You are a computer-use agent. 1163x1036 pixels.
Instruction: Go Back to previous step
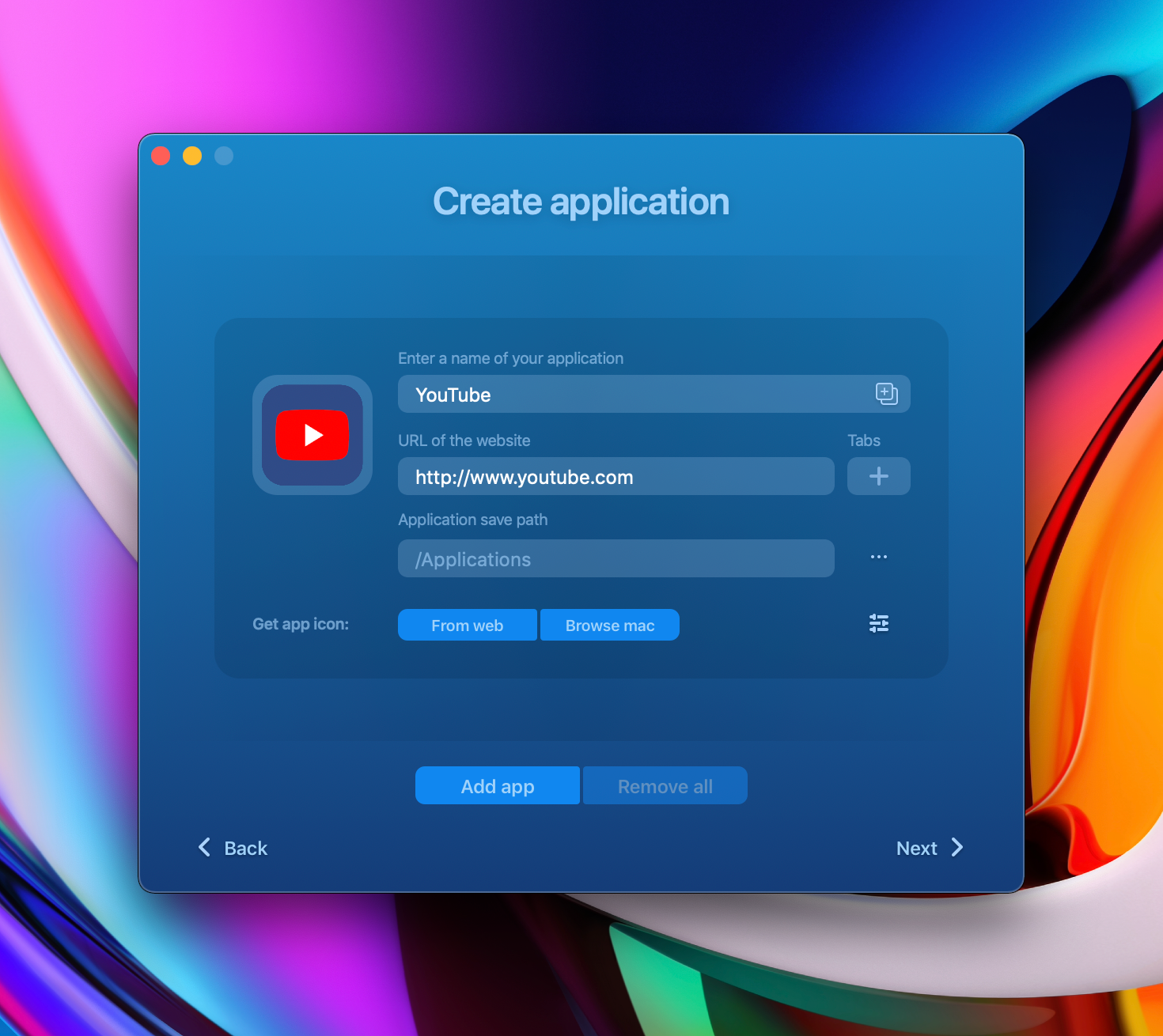pos(233,848)
